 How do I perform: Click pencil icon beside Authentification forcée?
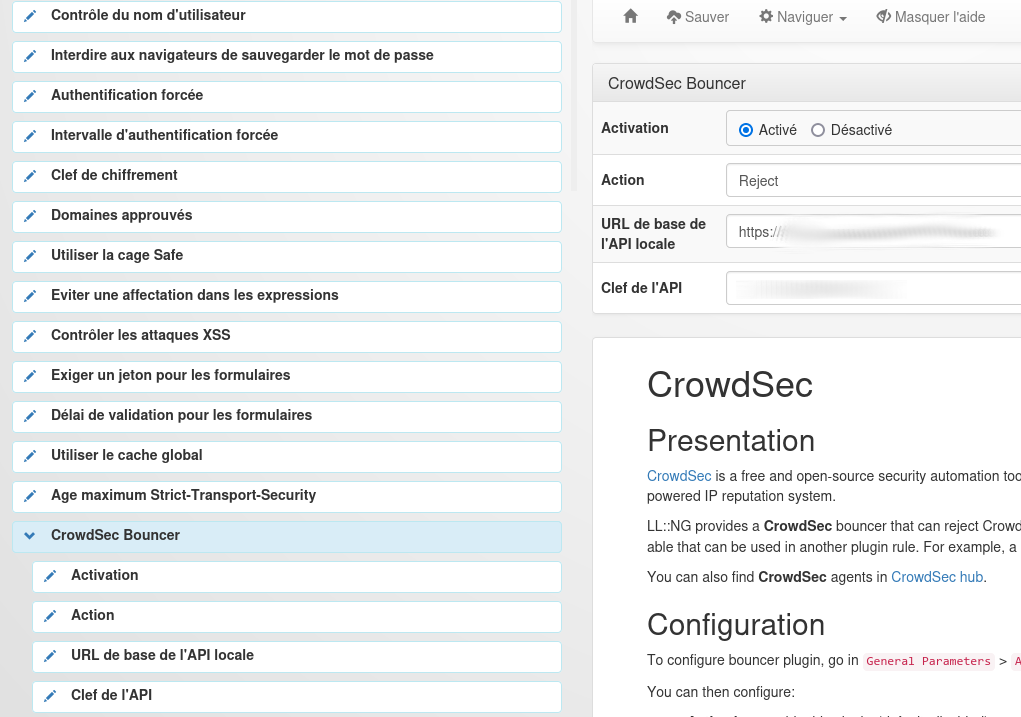30,96
